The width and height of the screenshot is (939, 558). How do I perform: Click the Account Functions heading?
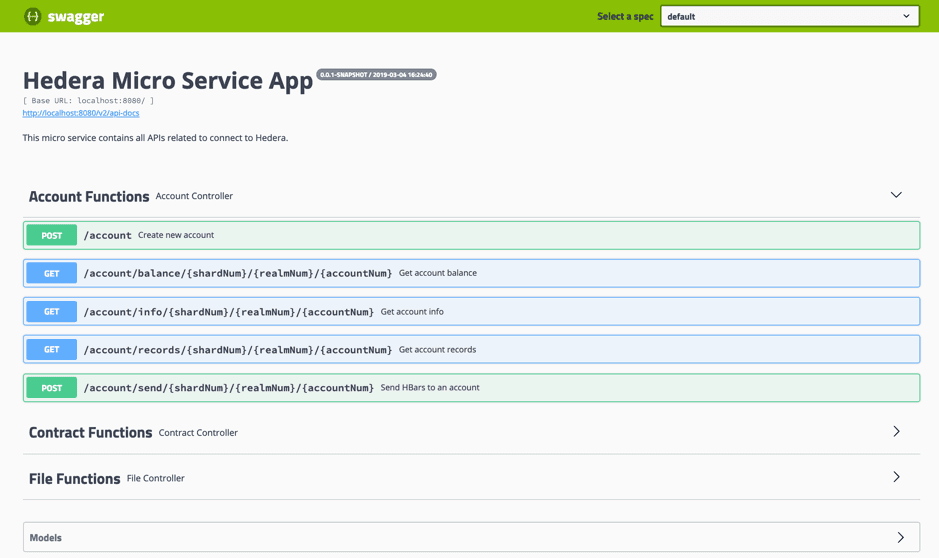pos(89,196)
